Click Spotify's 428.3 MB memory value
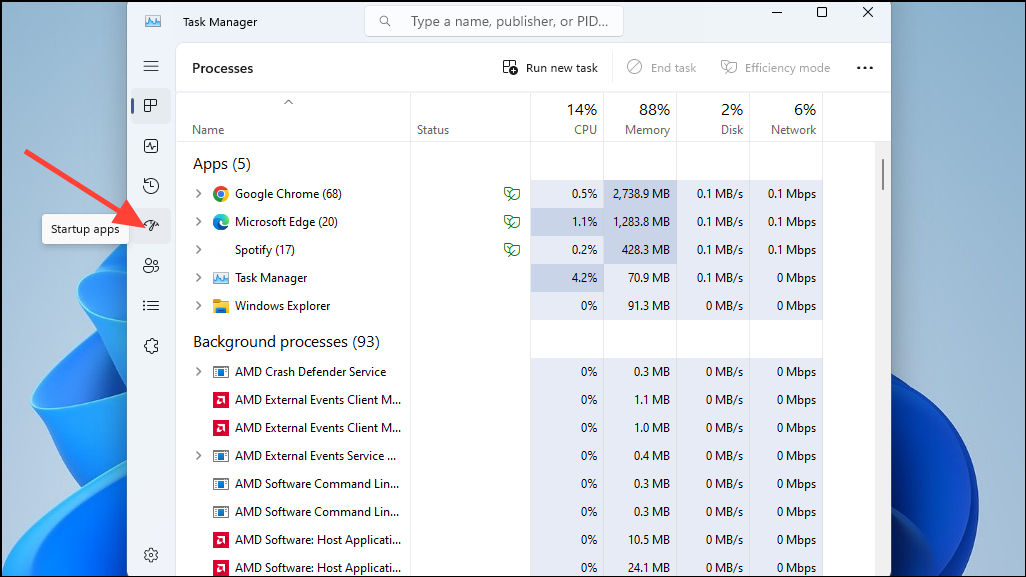1026x577 pixels. tap(646, 250)
